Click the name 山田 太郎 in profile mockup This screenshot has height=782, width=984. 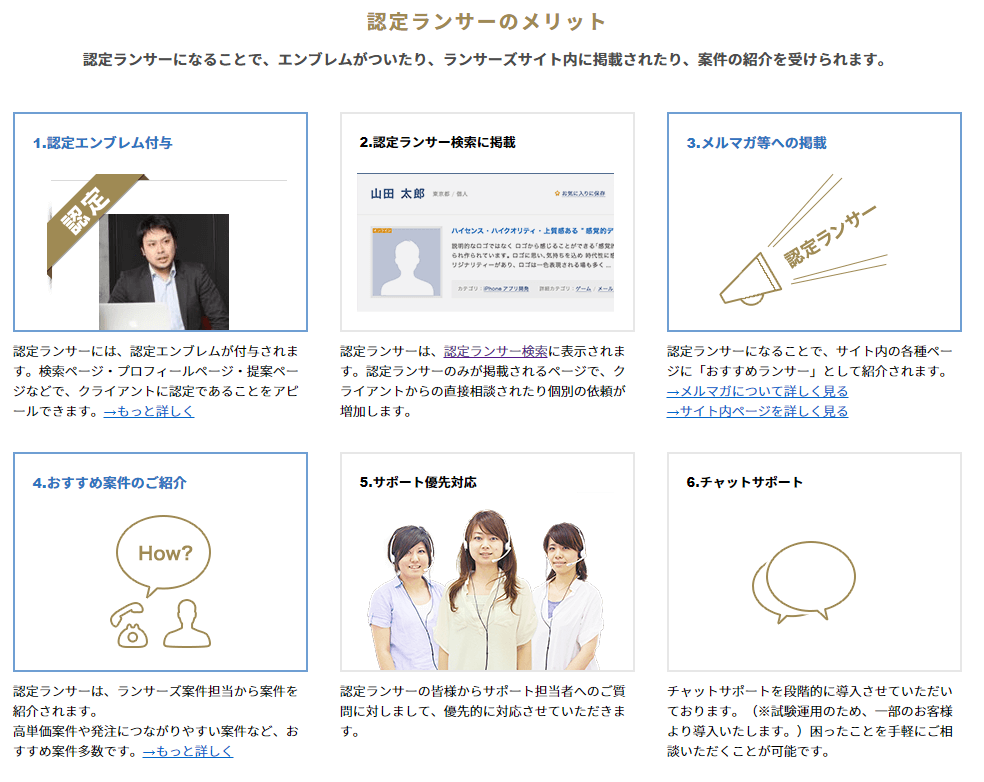(x=397, y=194)
